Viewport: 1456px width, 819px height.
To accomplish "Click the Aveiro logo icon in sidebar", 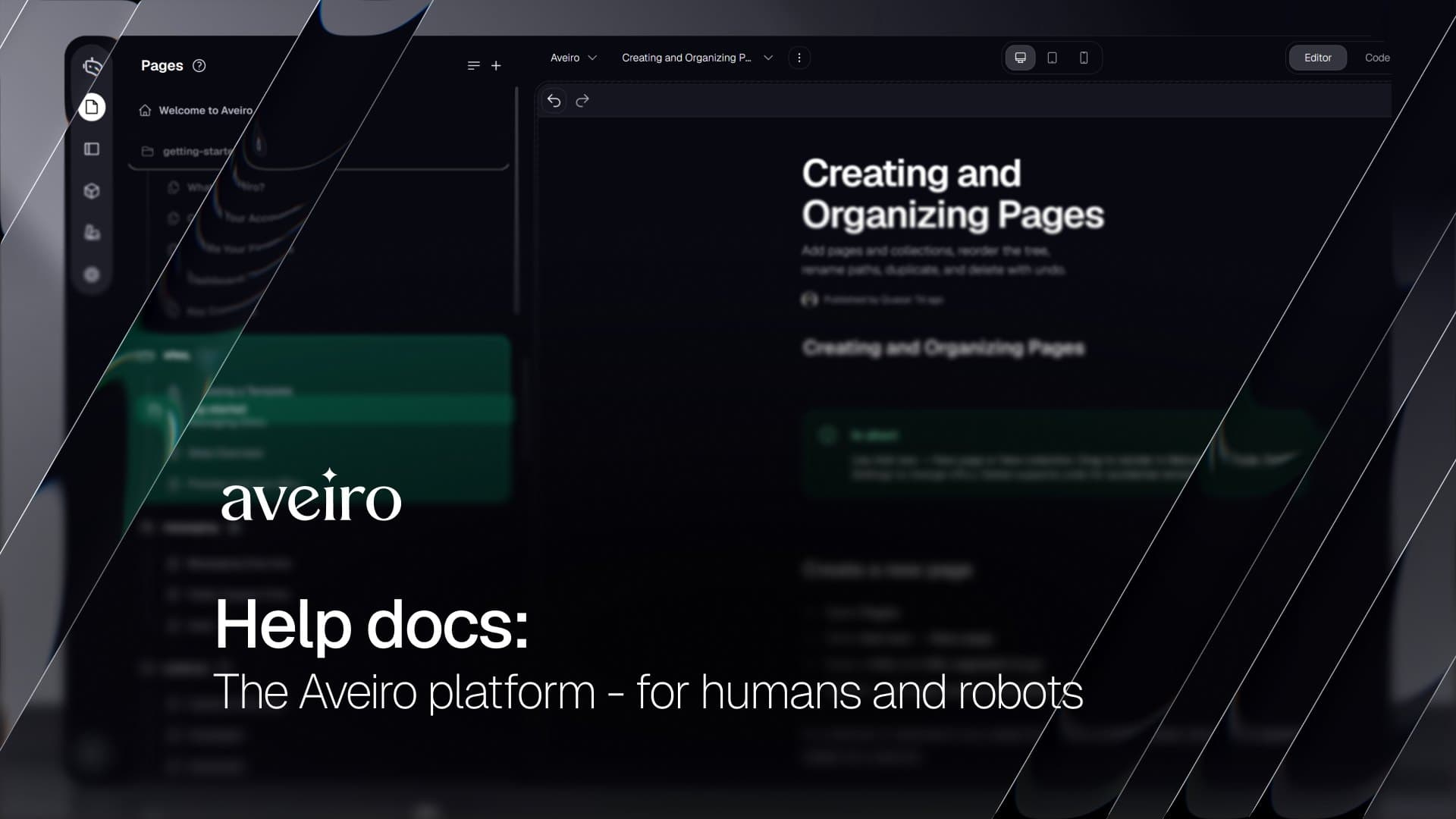I will [93, 67].
